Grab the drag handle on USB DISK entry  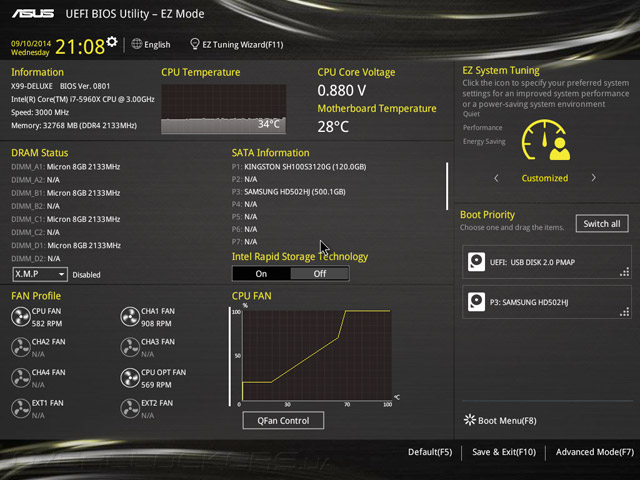tap(624, 272)
